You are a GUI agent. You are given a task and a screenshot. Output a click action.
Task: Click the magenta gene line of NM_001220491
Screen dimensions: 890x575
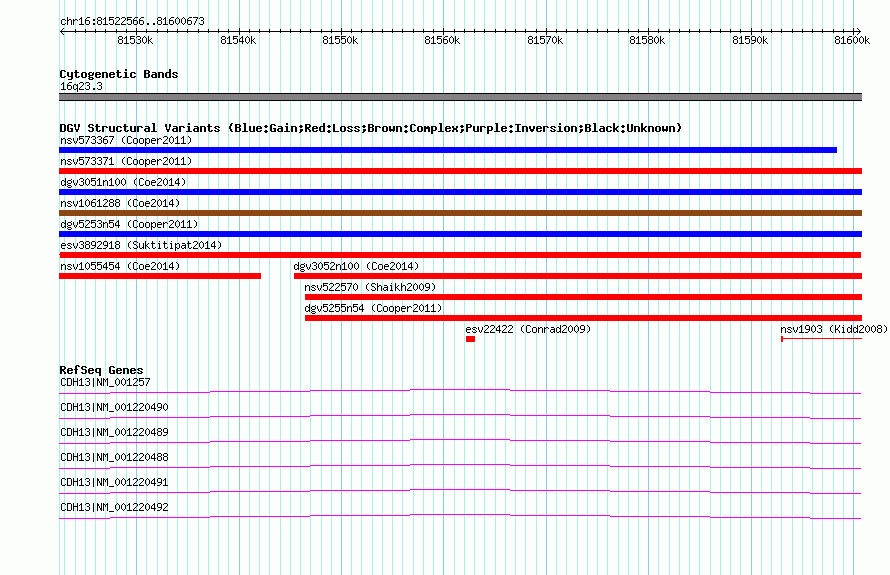460,491
